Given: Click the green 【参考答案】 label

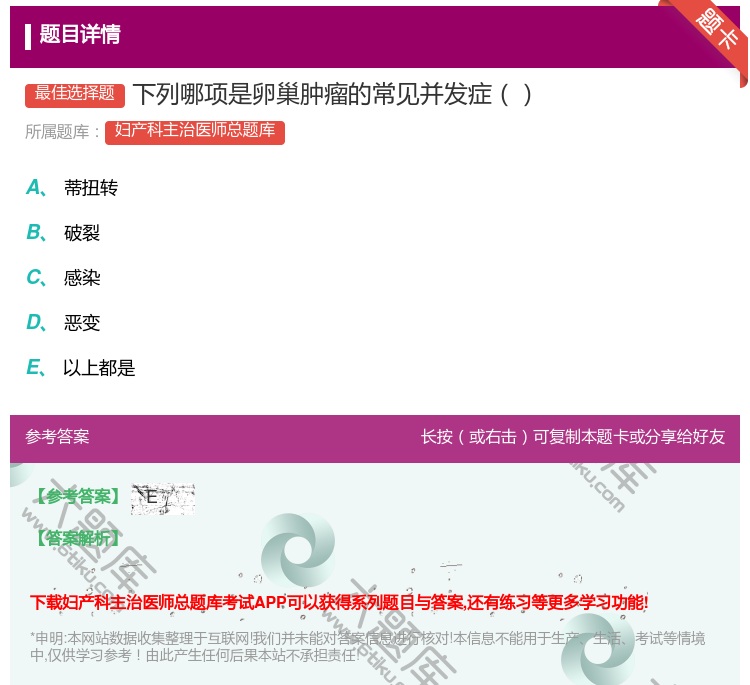Looking at the screenshot, I should click(76, 497).
